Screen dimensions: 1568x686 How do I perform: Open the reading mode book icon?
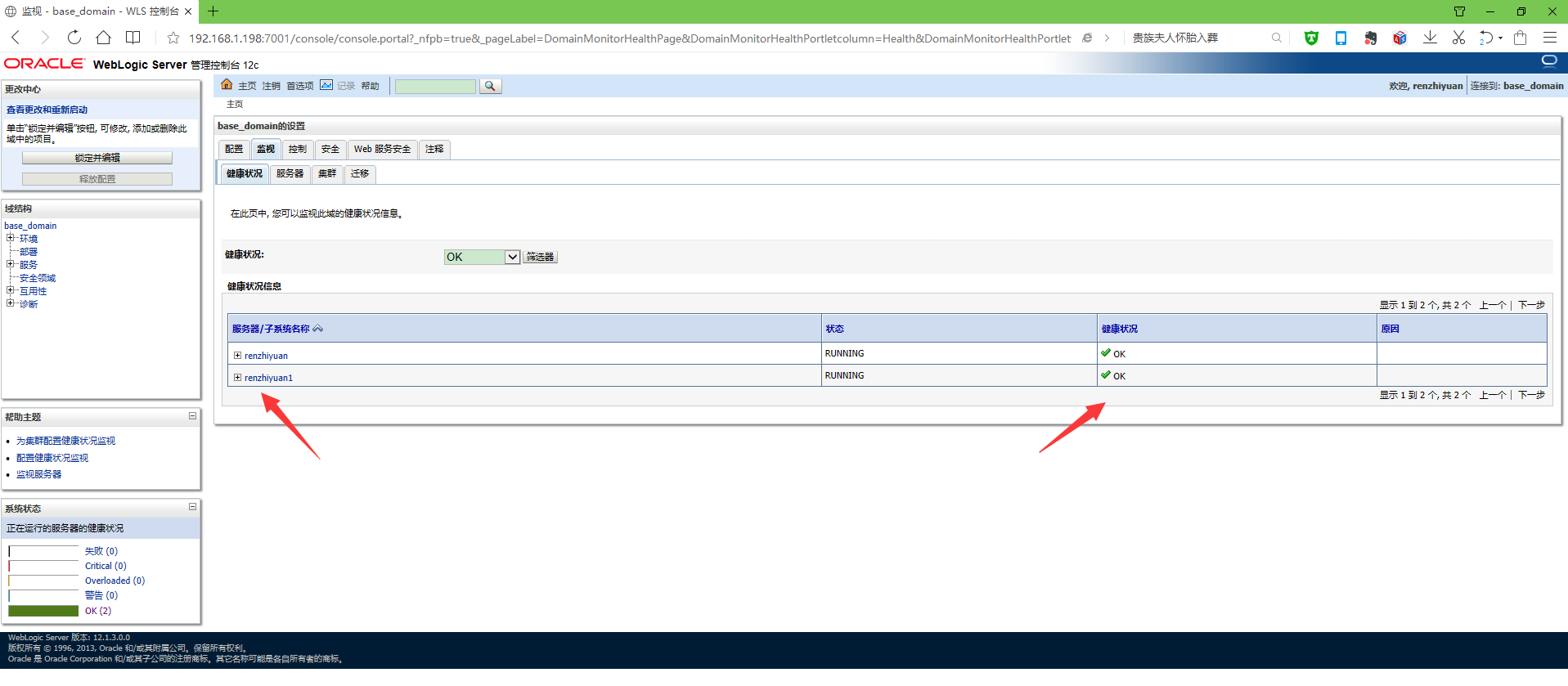133,37
